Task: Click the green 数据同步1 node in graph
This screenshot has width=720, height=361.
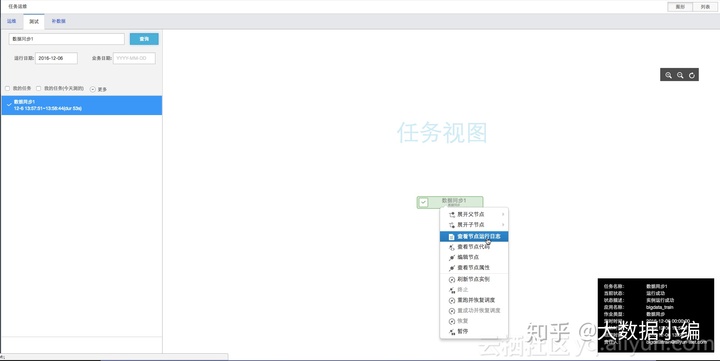Action: [x=450, y=202]
